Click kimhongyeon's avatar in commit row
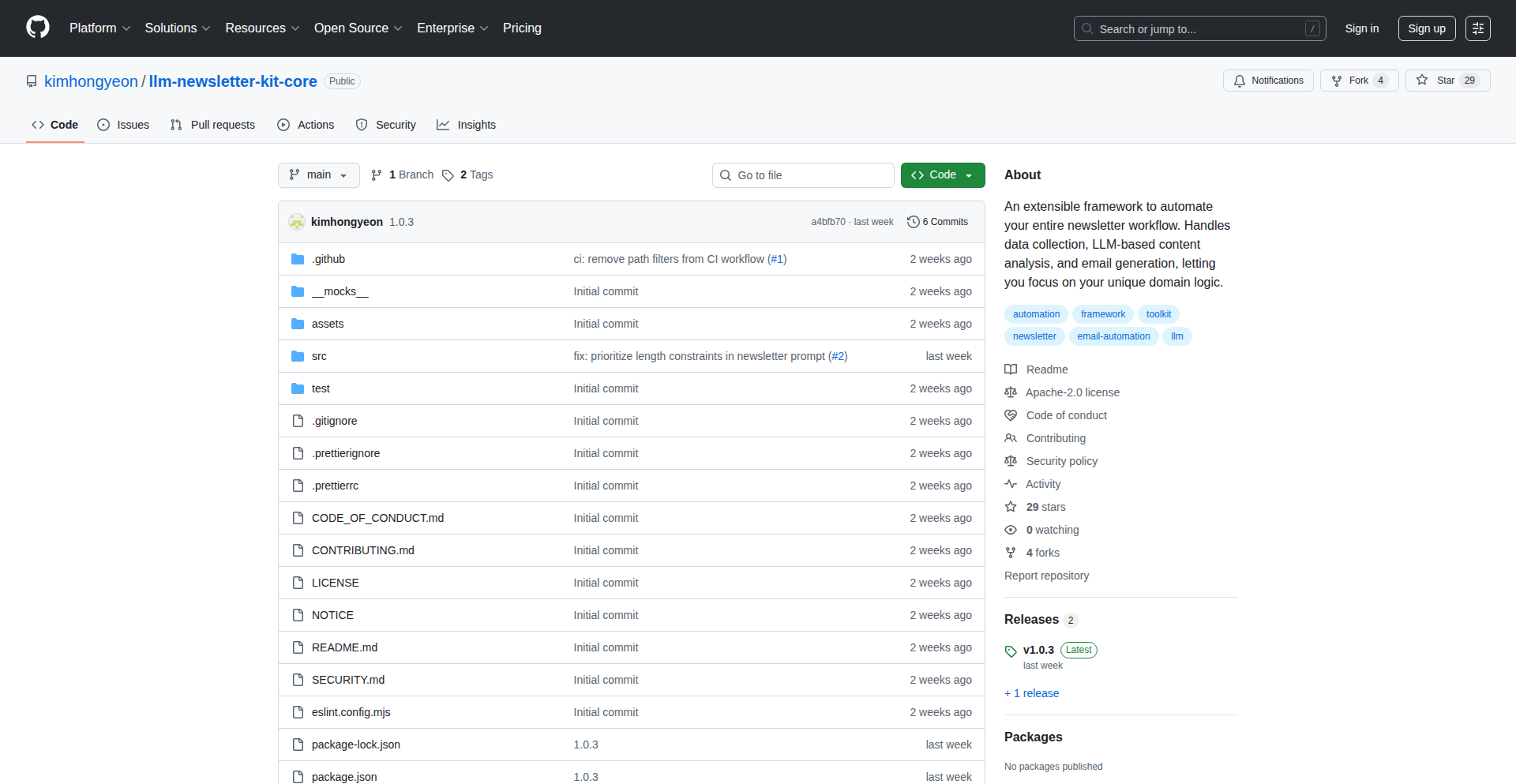 point(297,222)
